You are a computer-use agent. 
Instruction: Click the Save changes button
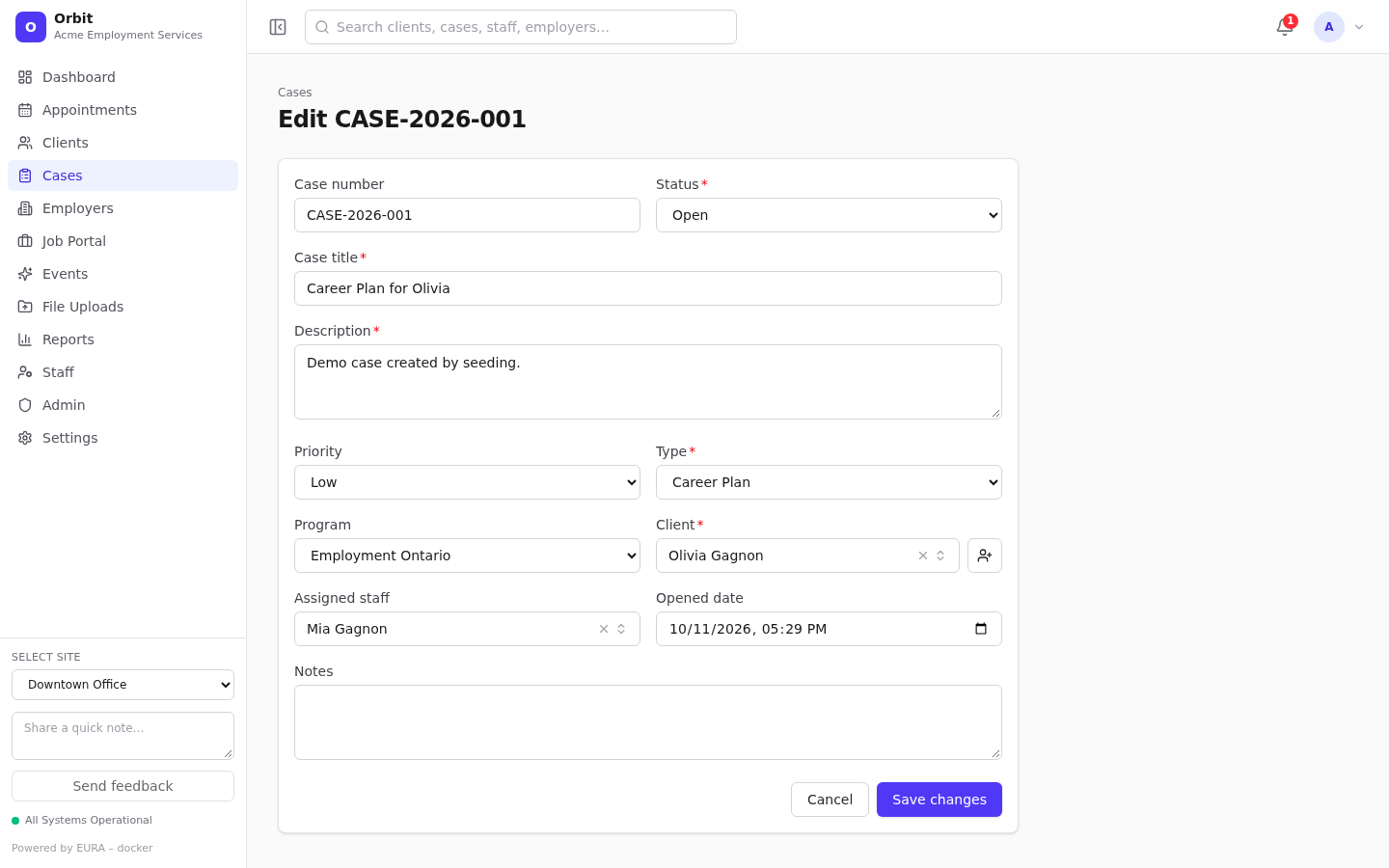point(940,800)
